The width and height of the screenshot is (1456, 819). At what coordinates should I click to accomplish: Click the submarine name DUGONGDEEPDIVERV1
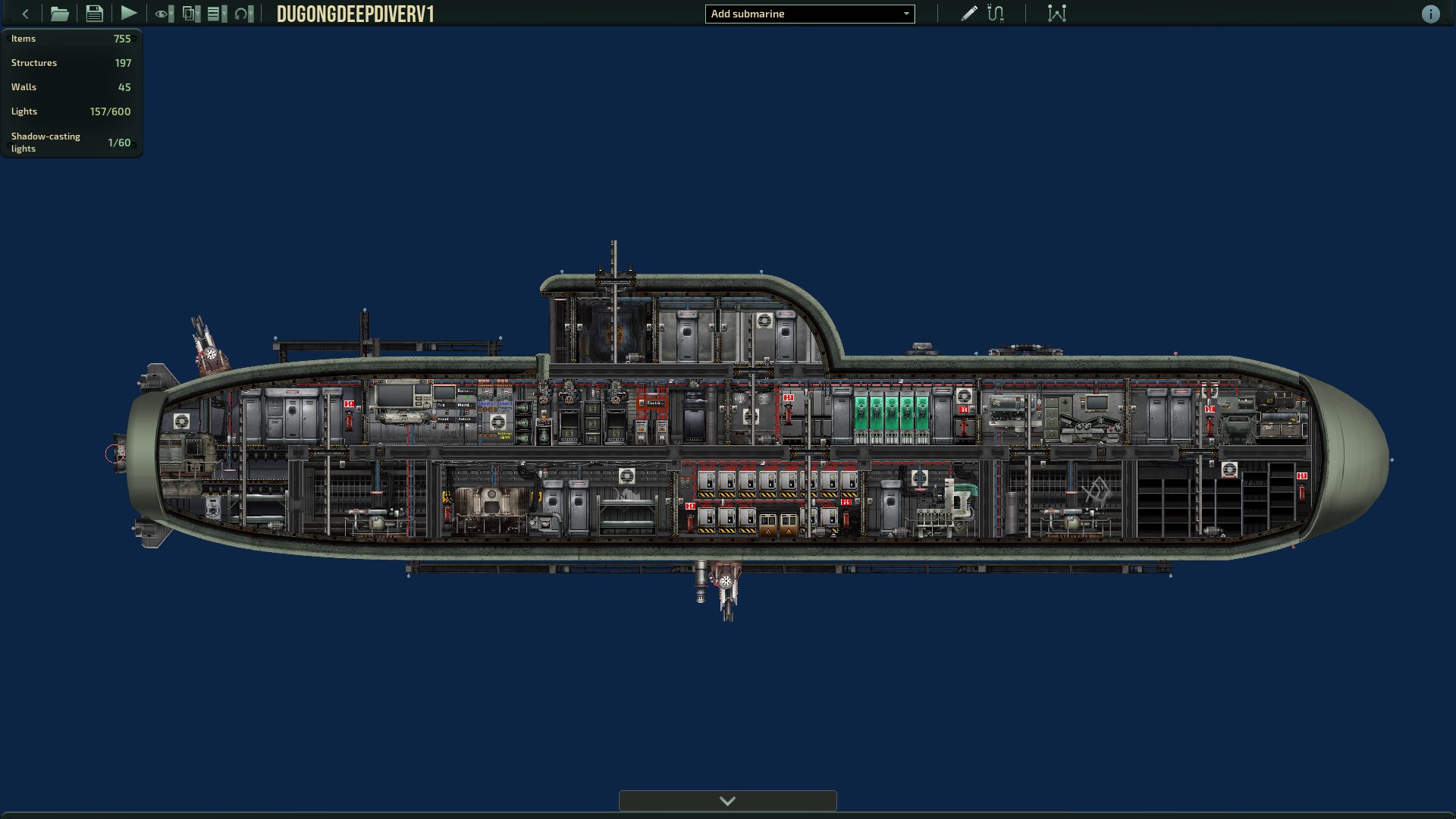356,14
